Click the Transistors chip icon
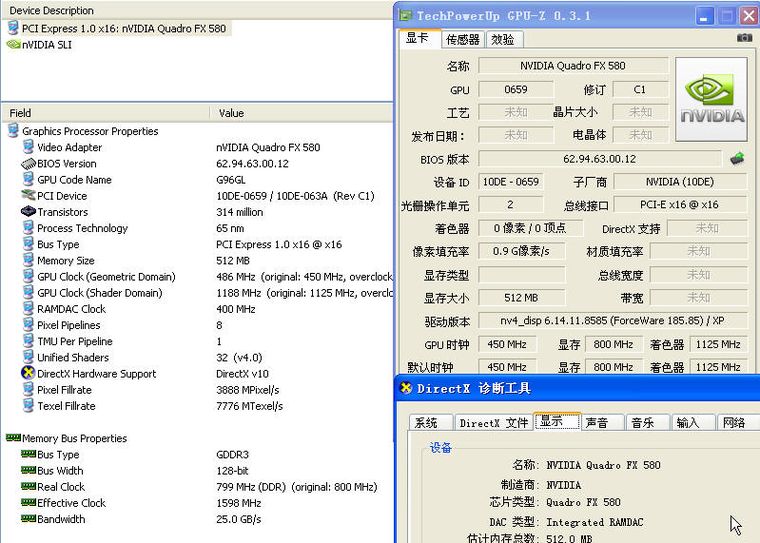The image size is (760, 543). click(28, 212)
